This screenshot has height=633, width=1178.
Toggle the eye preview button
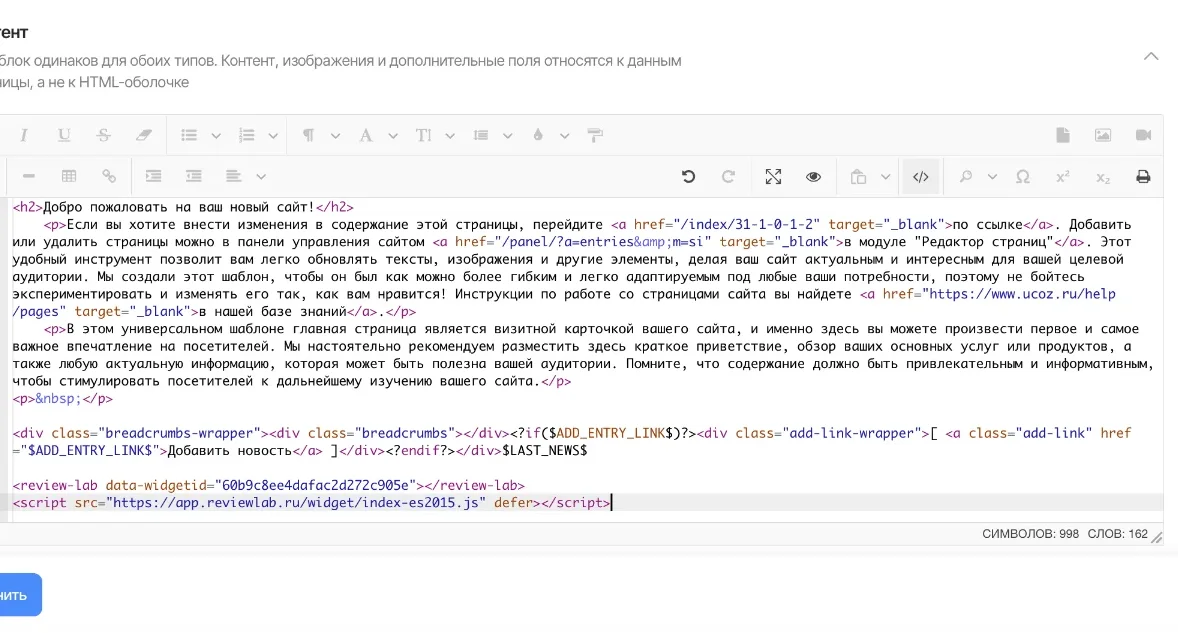point(813,176)
